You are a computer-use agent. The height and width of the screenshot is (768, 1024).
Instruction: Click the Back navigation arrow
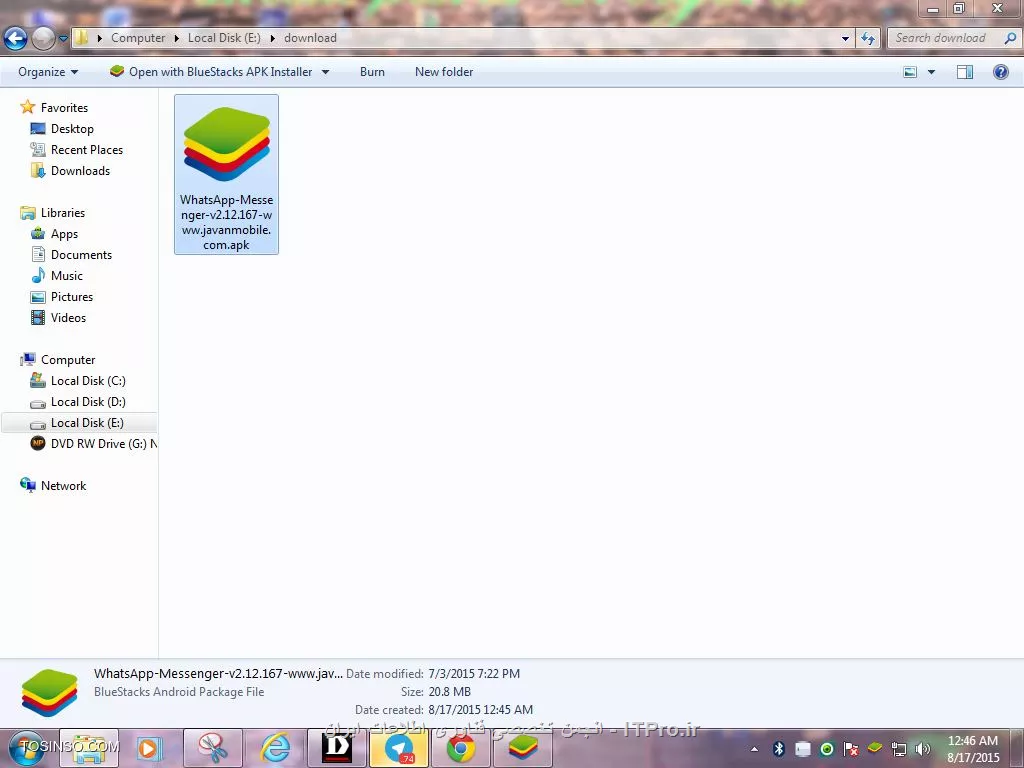[15, 39]
